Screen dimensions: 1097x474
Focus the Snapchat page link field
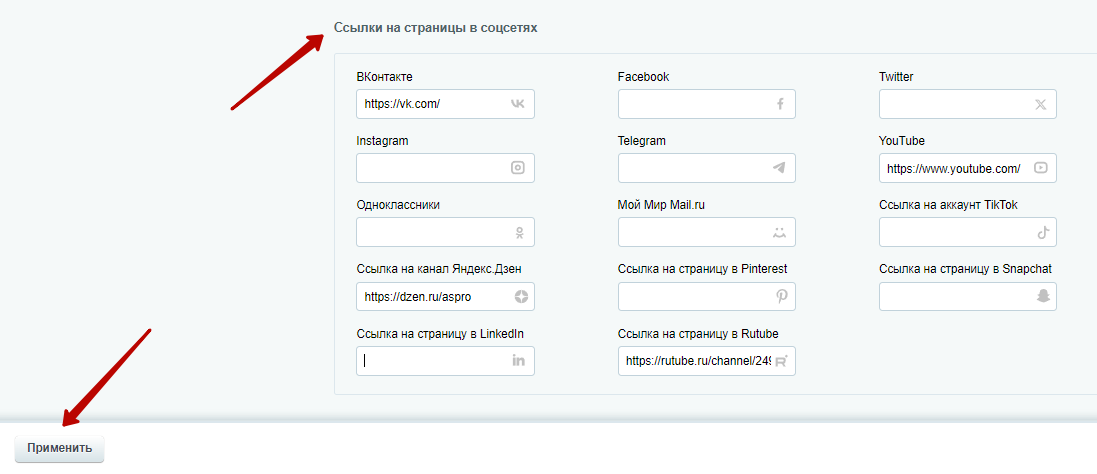click(968, 296)
